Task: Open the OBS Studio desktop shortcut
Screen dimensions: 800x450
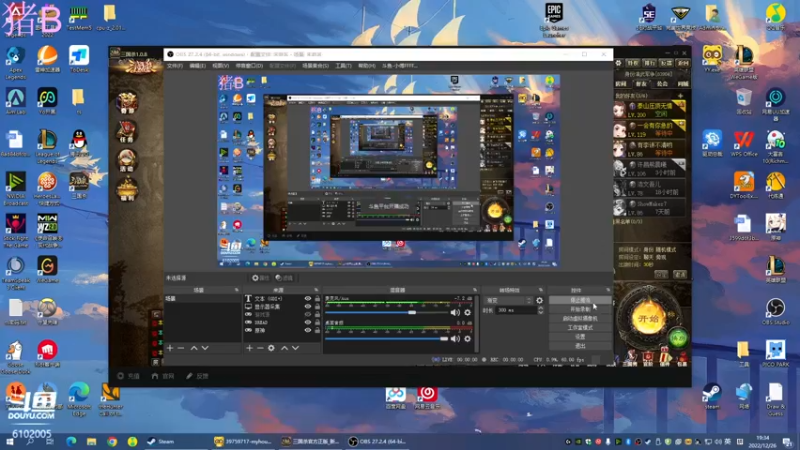Action: point(776,312)
